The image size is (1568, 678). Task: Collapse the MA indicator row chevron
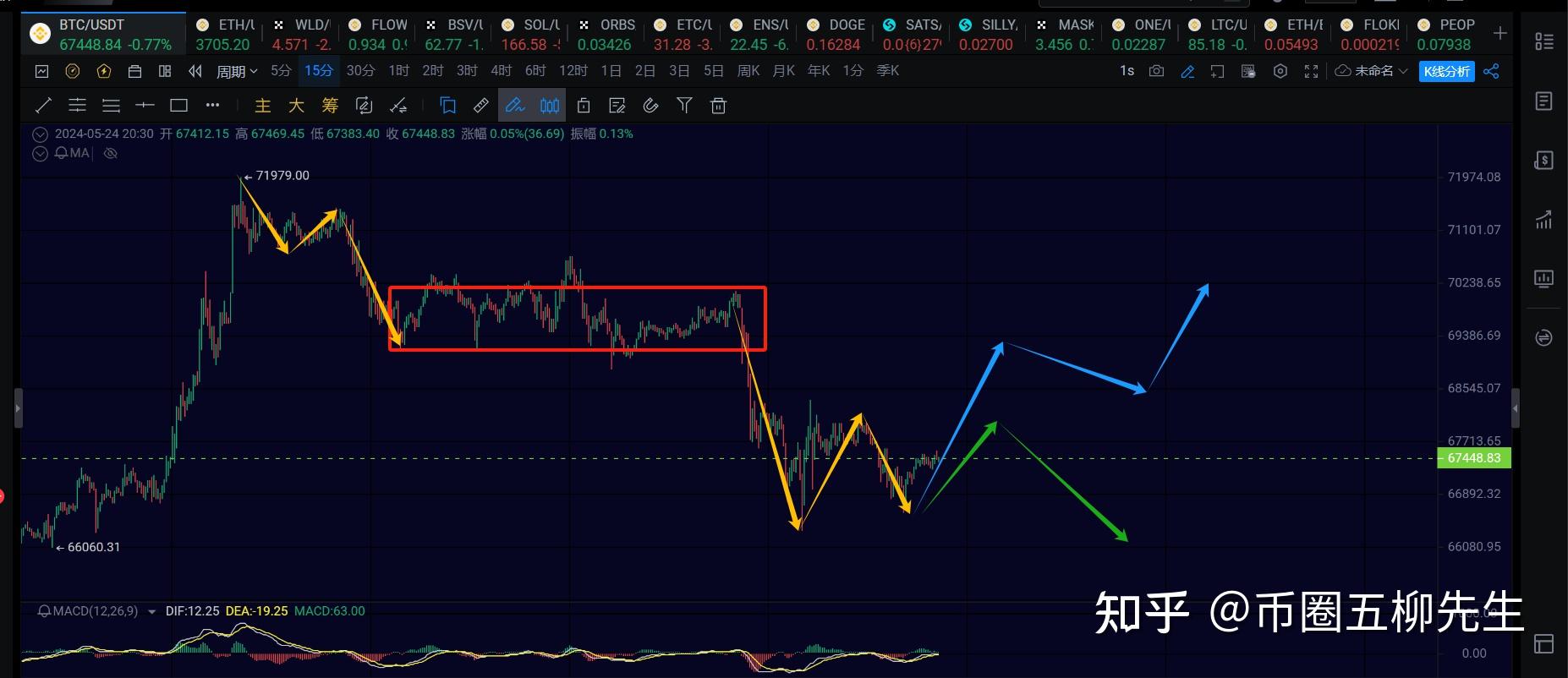(x=40, y=153)
